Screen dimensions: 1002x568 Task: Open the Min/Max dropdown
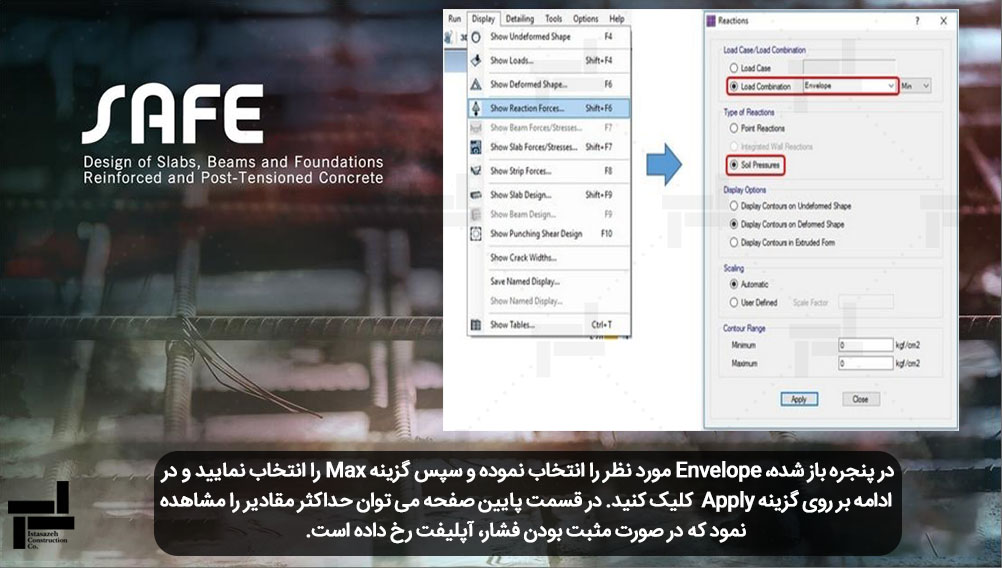(915, 86)
